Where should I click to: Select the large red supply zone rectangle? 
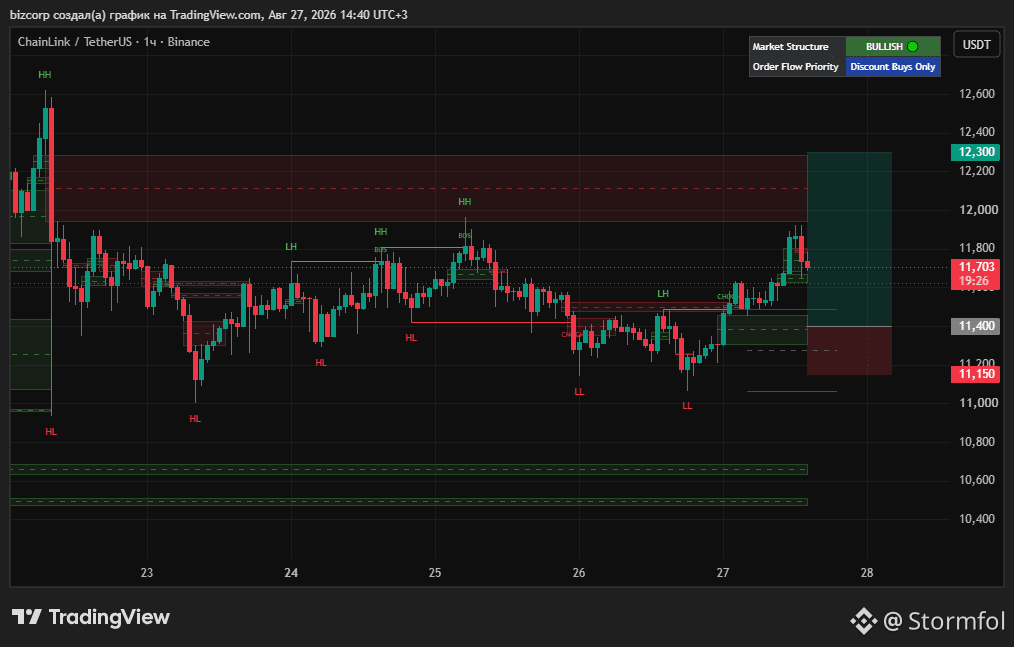(430, 188)
